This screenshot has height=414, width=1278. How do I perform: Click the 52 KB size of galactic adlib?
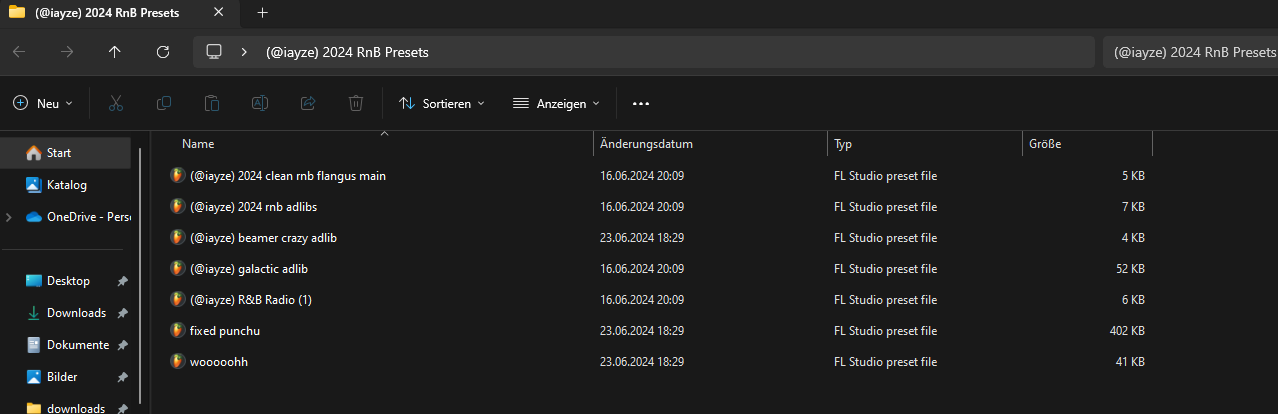(1131, 268)
